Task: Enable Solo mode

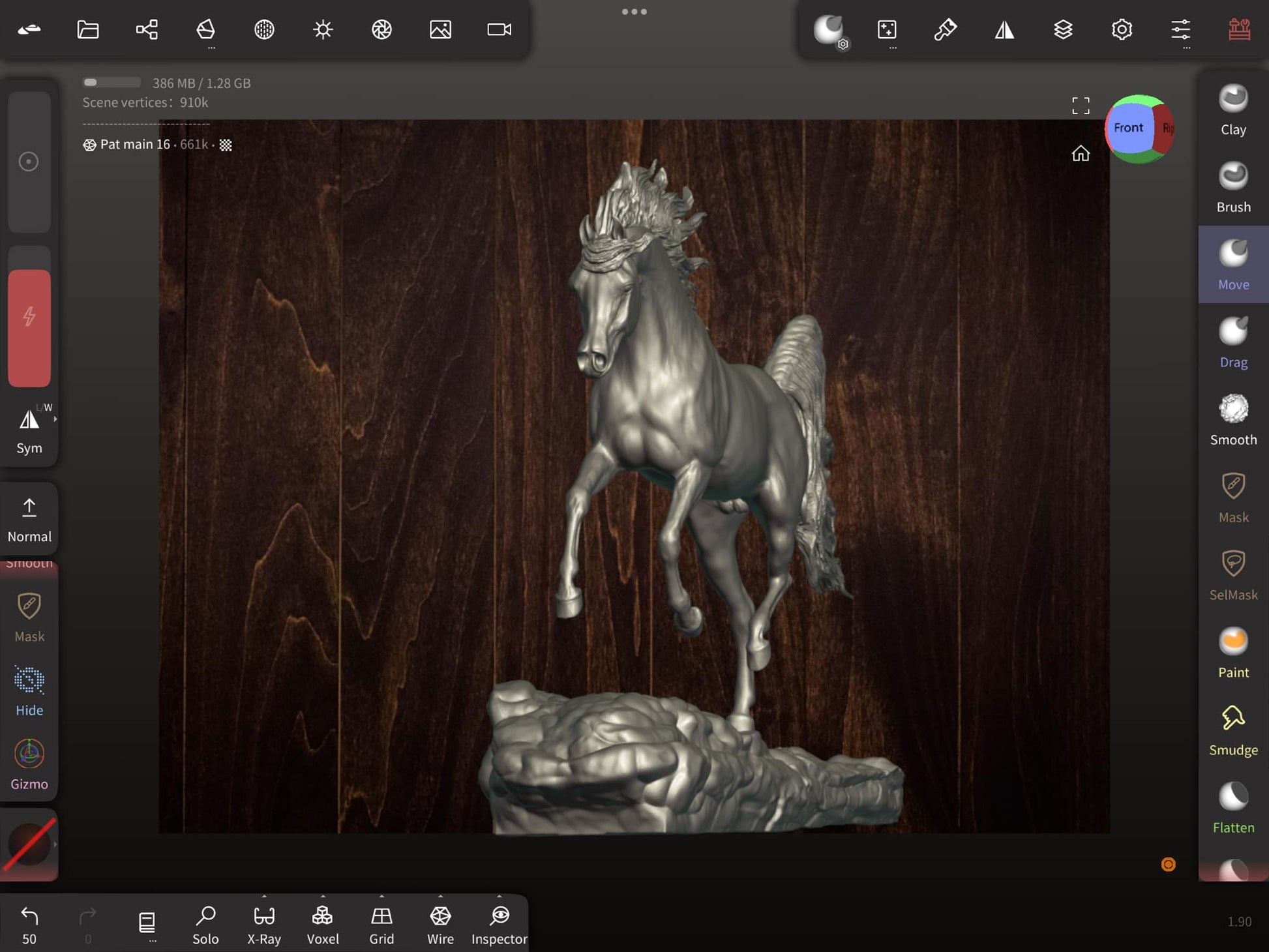Action: pyautogui.click(x=205, y=923)
